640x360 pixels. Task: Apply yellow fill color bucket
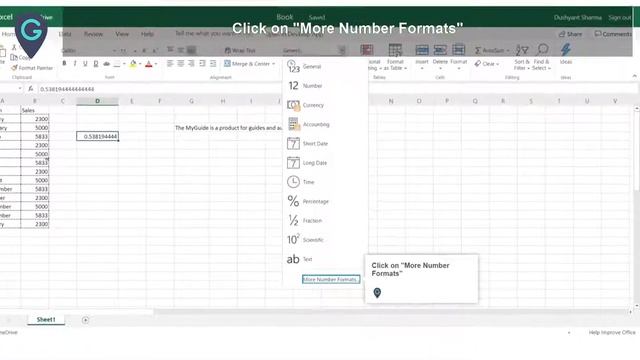(x=133, y=64)
